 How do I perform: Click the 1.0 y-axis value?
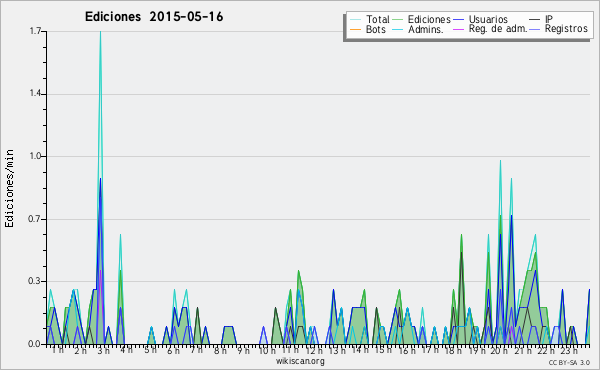tap(36, 156)
